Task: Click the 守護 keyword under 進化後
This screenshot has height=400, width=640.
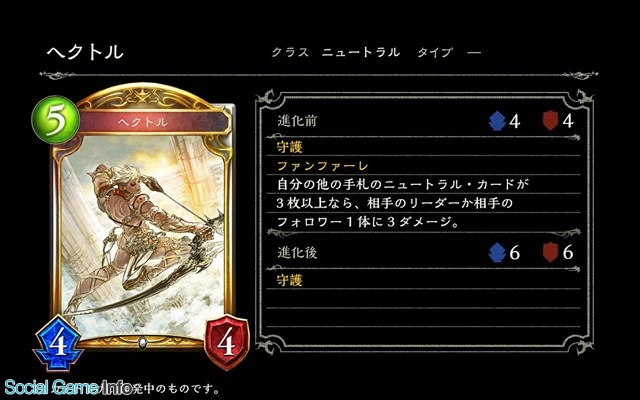Action: tap(289, 280)
